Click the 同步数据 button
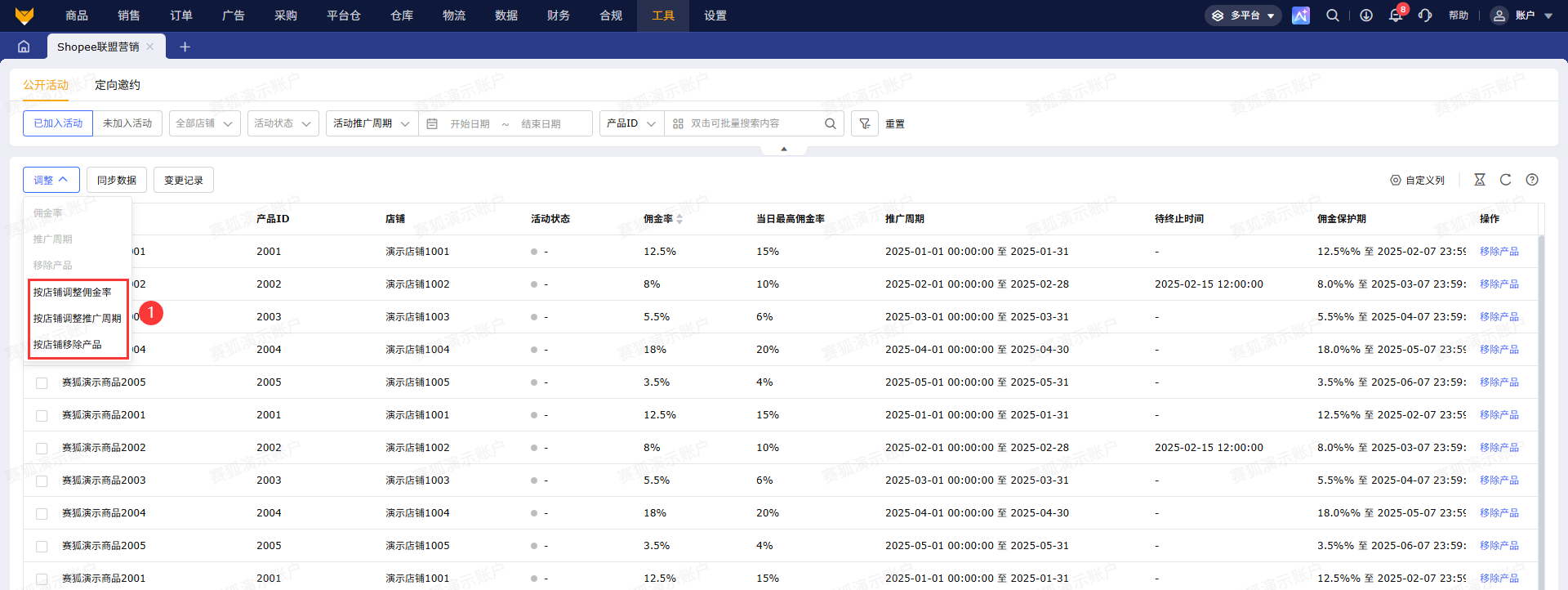The width and height of the screenshot is (1568, 590). point(117,180)
